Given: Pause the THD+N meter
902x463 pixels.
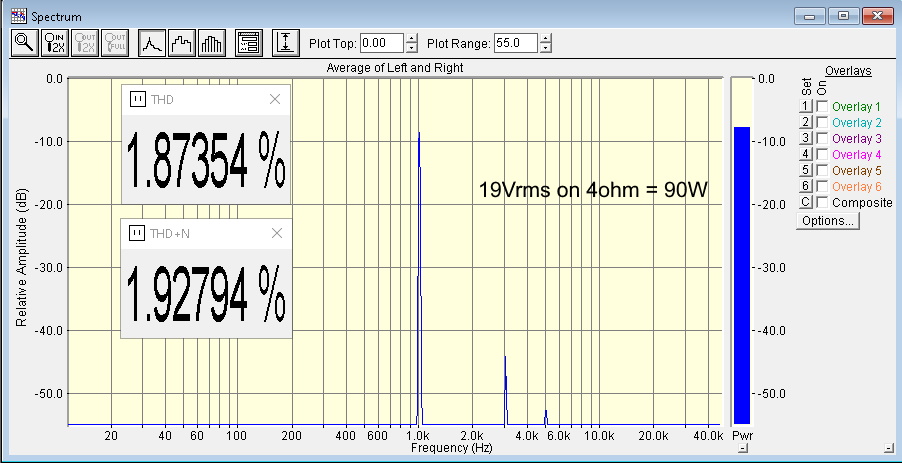Looking at the screenshot, I should (x=139, y=233).
